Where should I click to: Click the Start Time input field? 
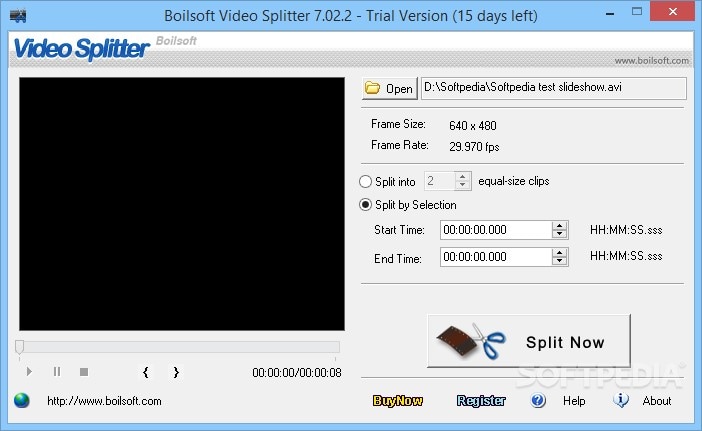click(495, 230)
